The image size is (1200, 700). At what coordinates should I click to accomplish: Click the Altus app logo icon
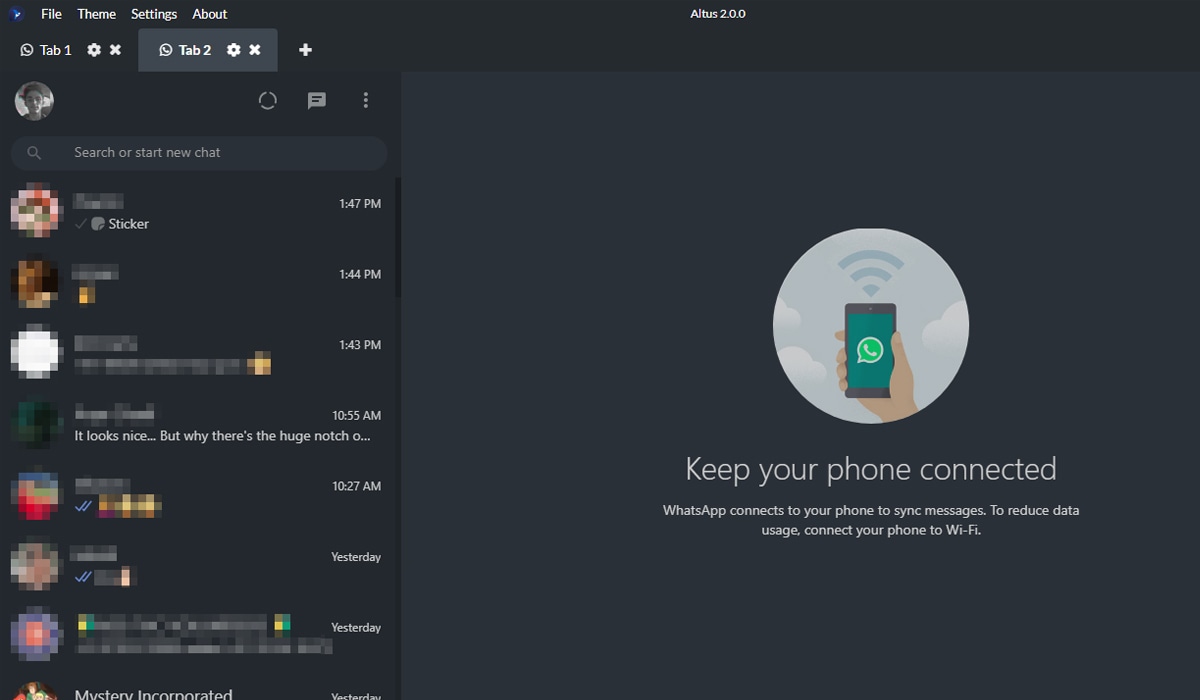point(16,14)
